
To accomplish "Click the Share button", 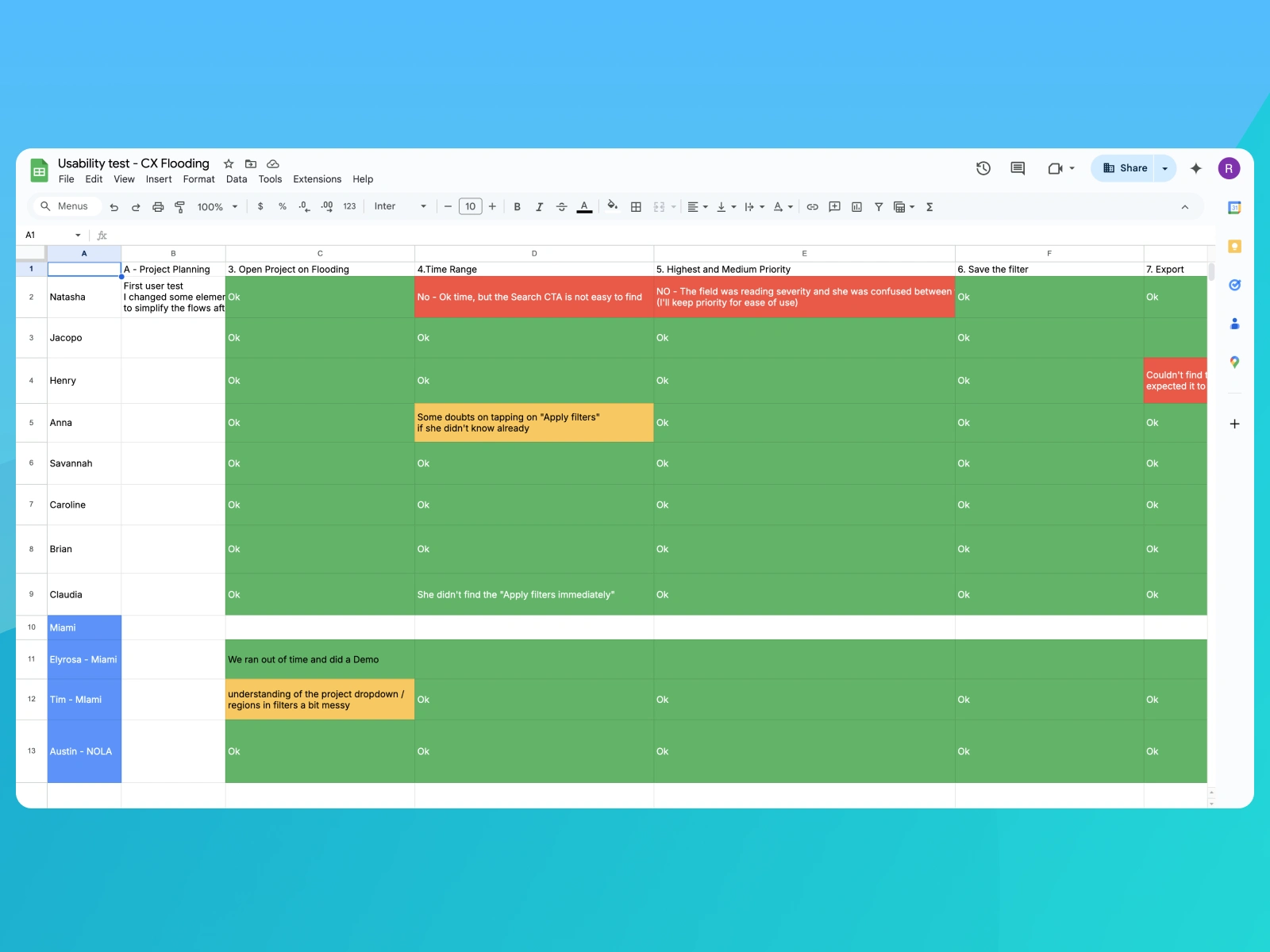I will point(1122,168).
